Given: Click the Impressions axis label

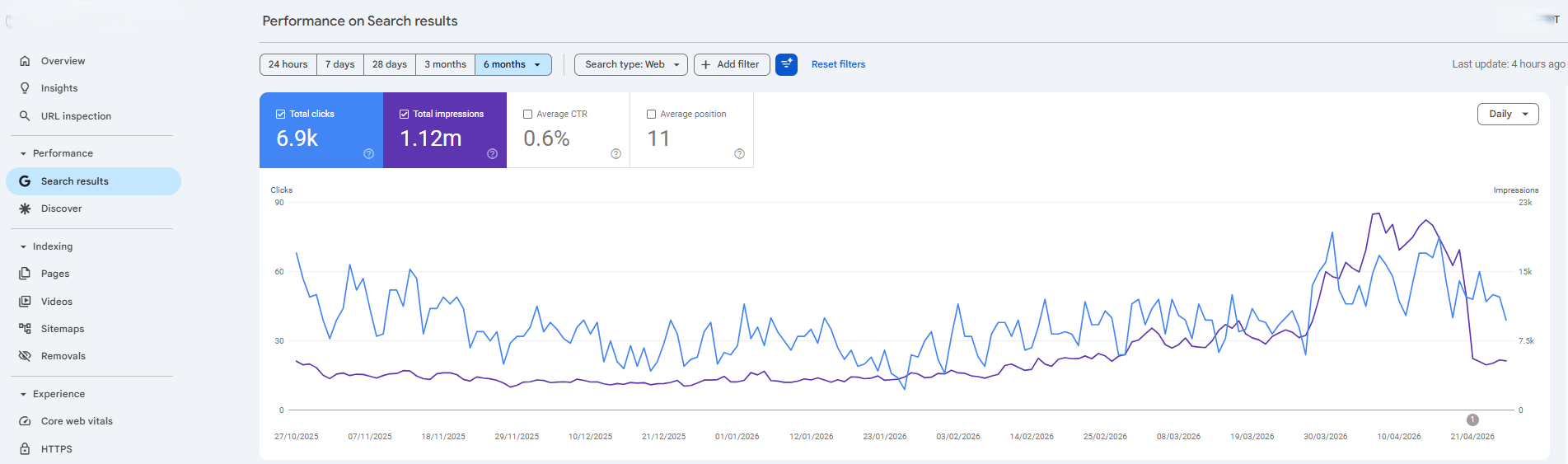Looking at the screenshot, I should click(x=1516, y=190).
